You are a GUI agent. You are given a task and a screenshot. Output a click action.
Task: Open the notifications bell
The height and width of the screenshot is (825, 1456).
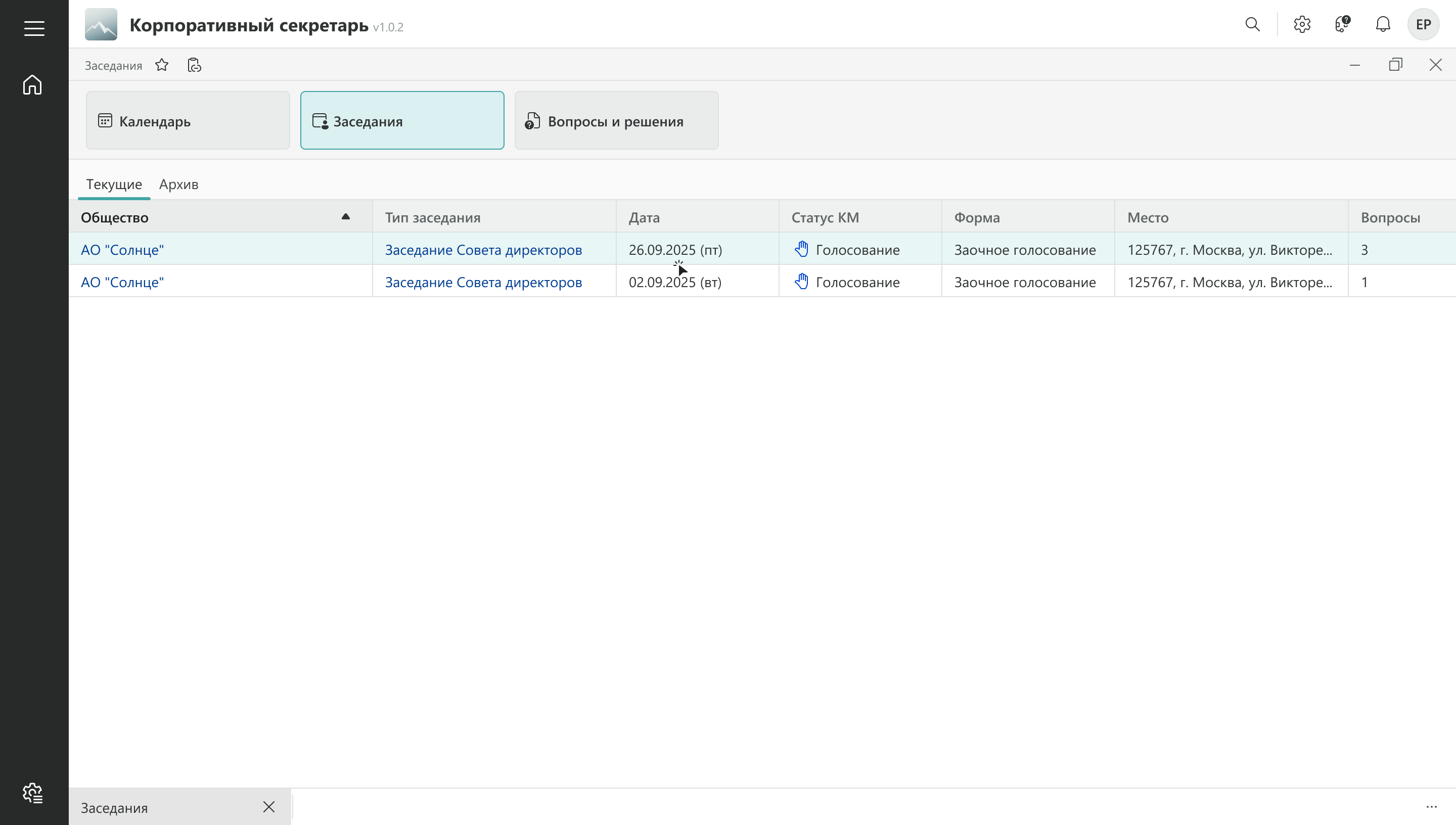click(1383, 24)
